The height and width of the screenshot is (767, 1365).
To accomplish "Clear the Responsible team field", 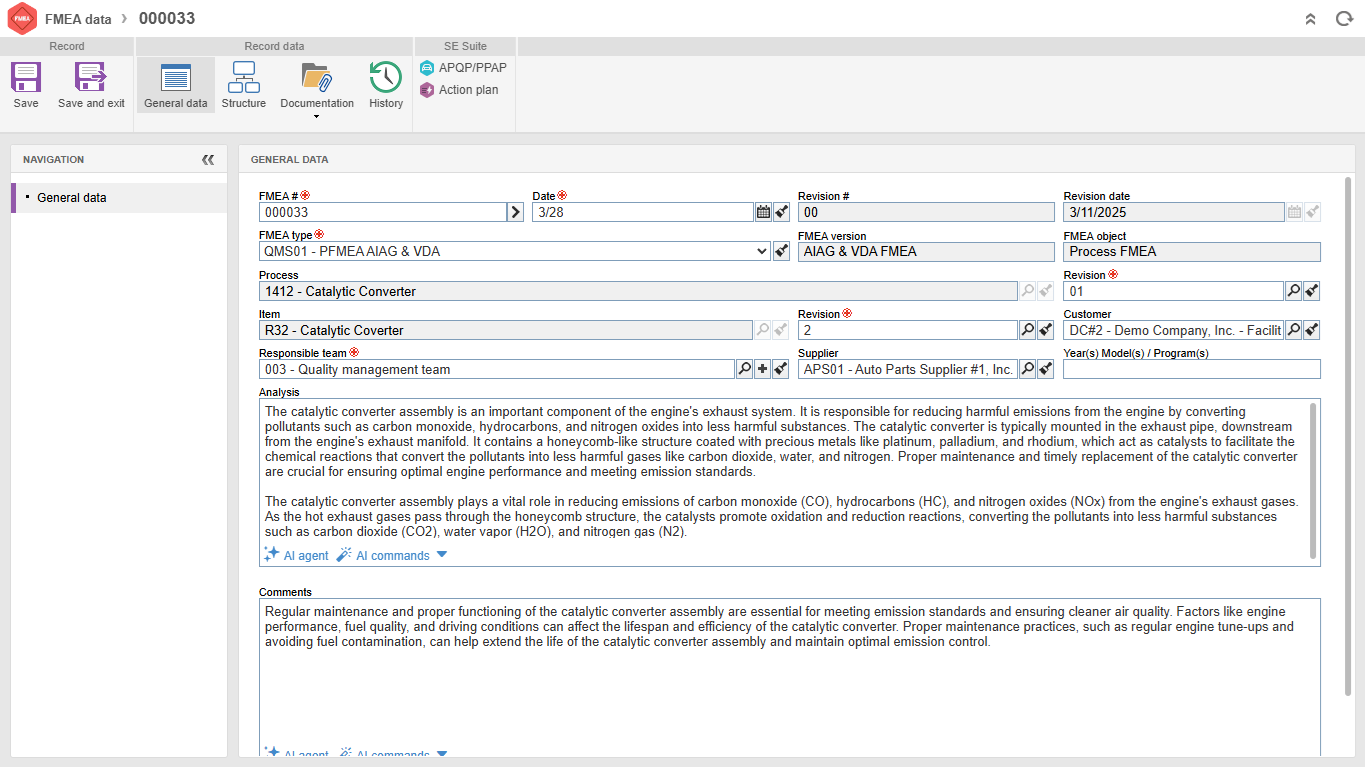I will (782, 369).
